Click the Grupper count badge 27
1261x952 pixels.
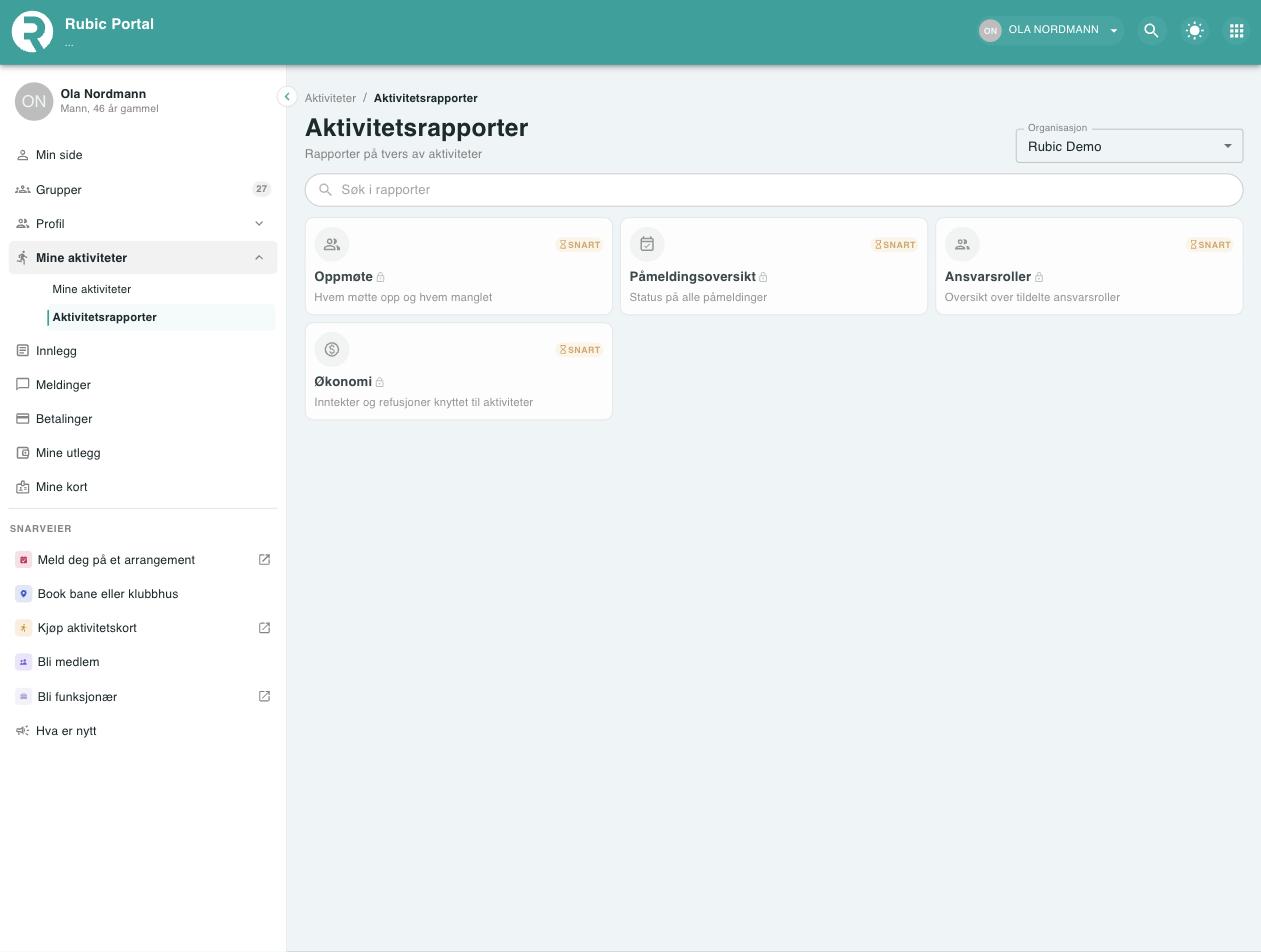pos(261,189)
